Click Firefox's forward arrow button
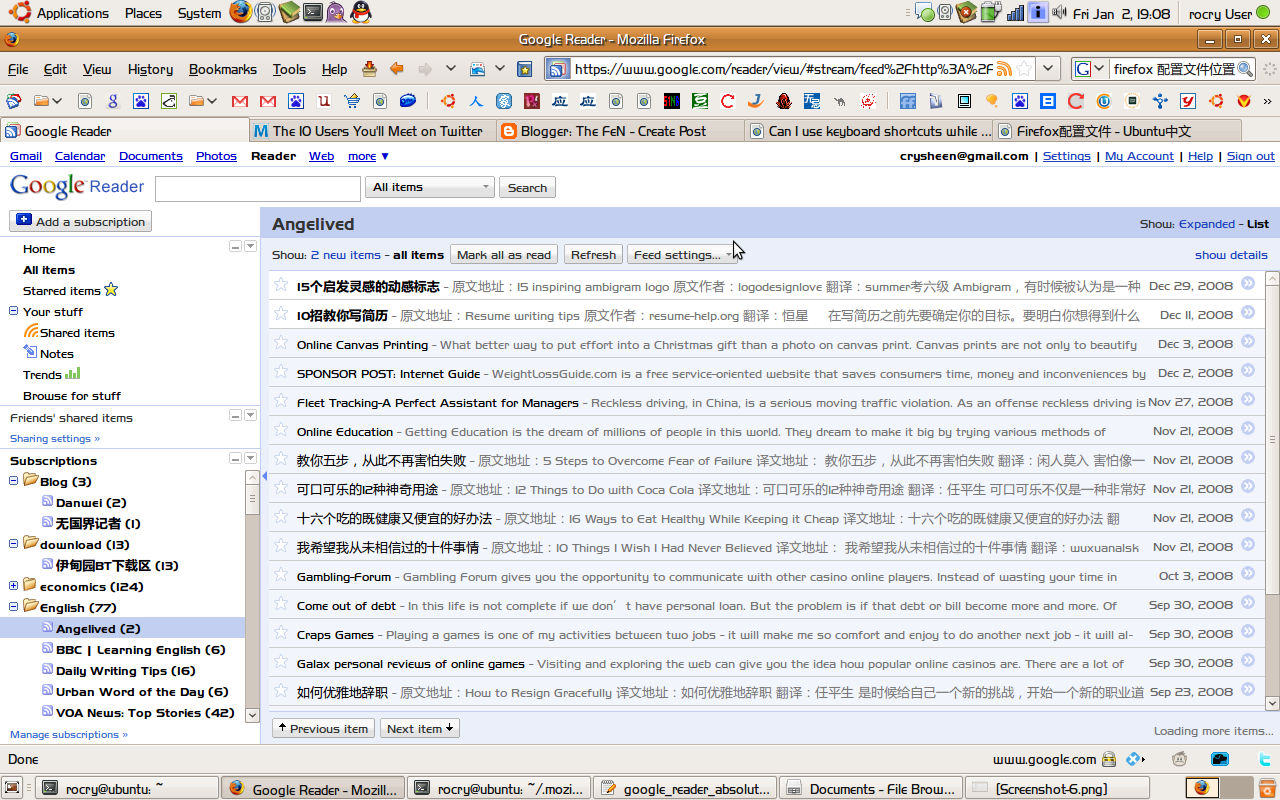Viewport: 1280px width, 800px height. click(425, 69)
